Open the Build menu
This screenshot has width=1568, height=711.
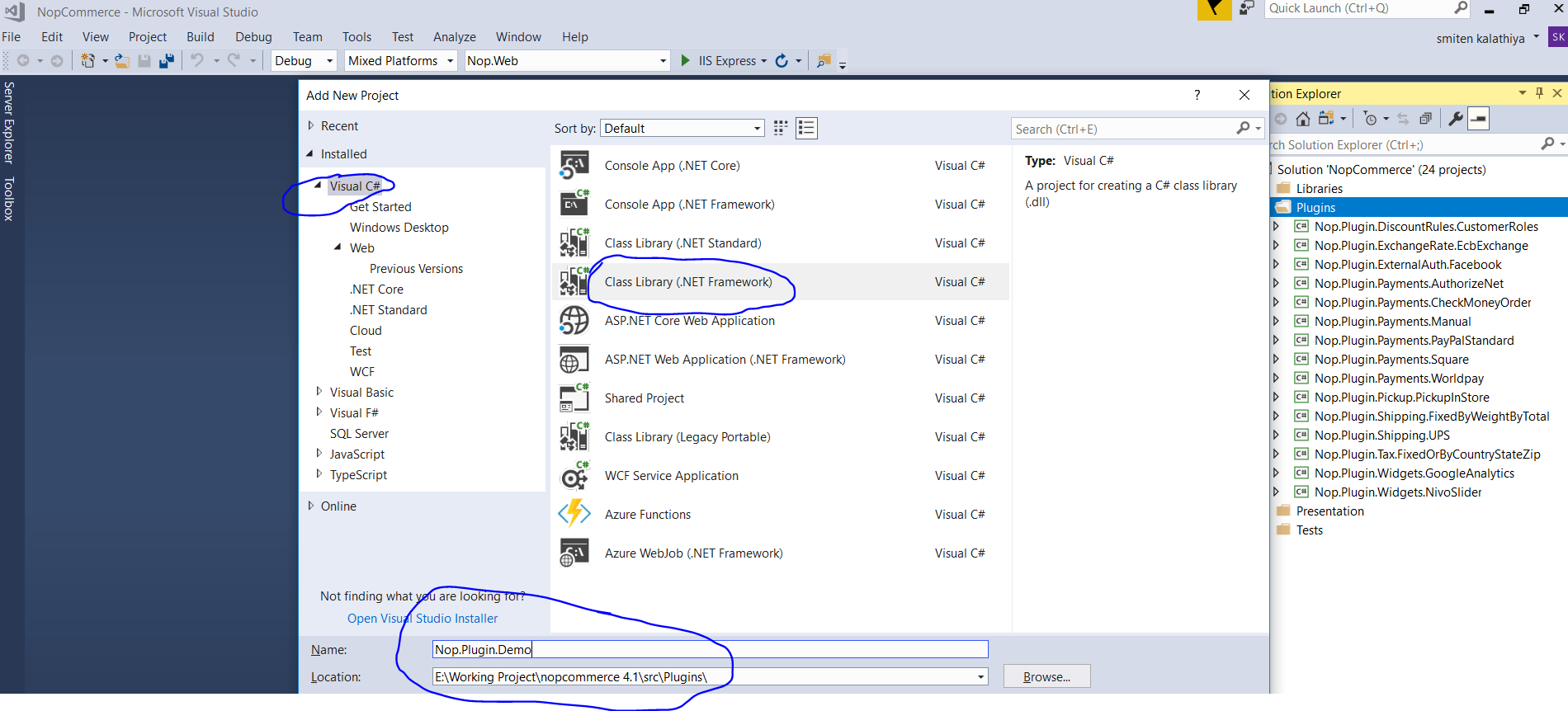(x=201, y=37)
